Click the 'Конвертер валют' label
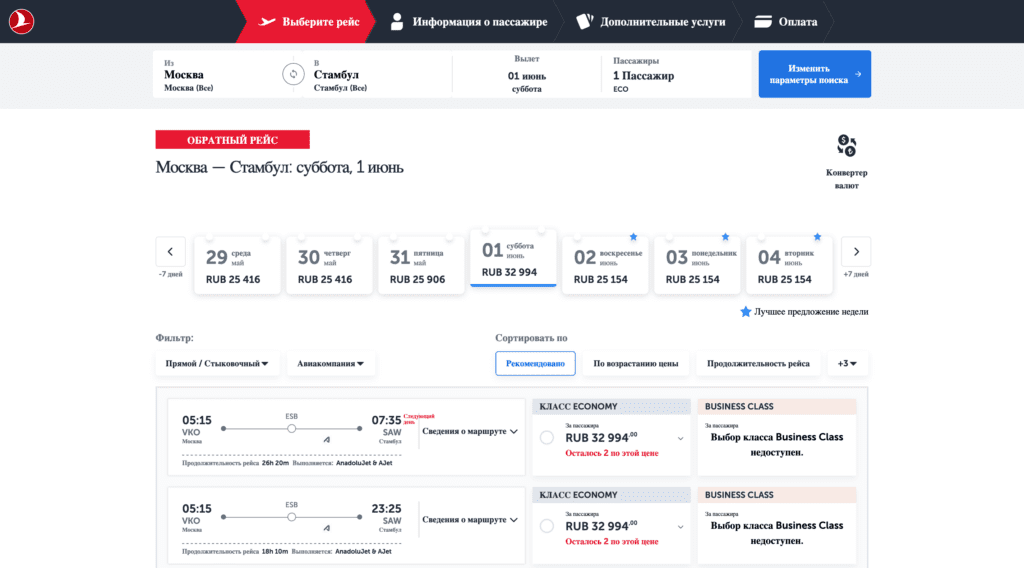1024x568 pixels. (846, 179)
